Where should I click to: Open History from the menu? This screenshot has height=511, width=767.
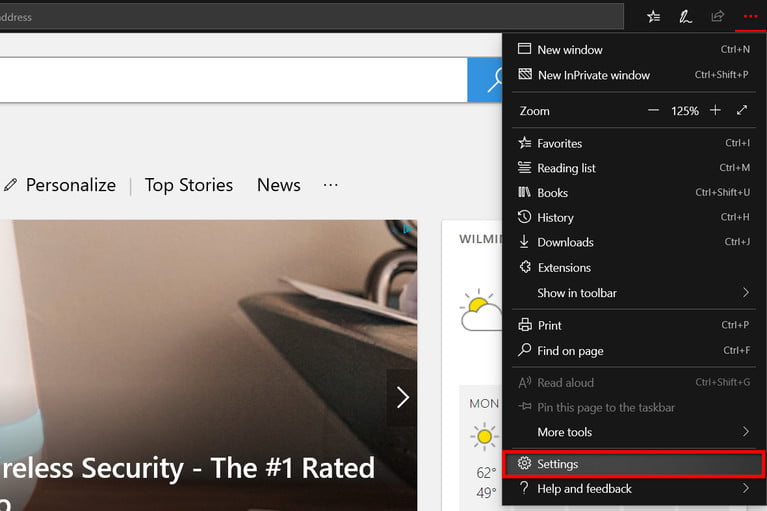pos(633,218)
